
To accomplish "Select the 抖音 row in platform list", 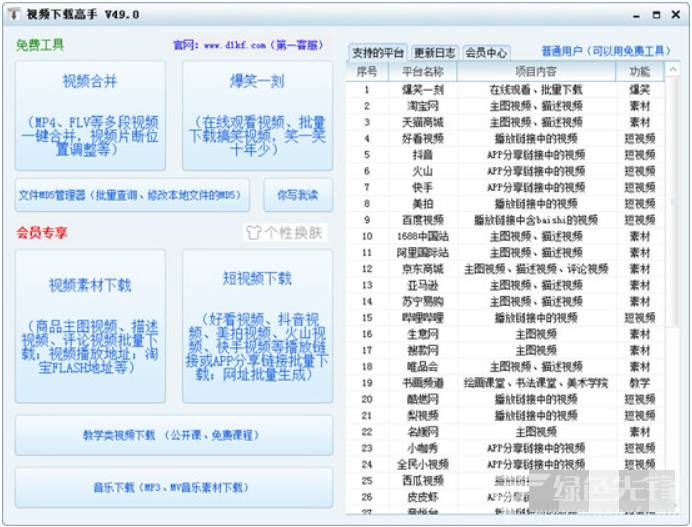I will [x=422, y=155].
